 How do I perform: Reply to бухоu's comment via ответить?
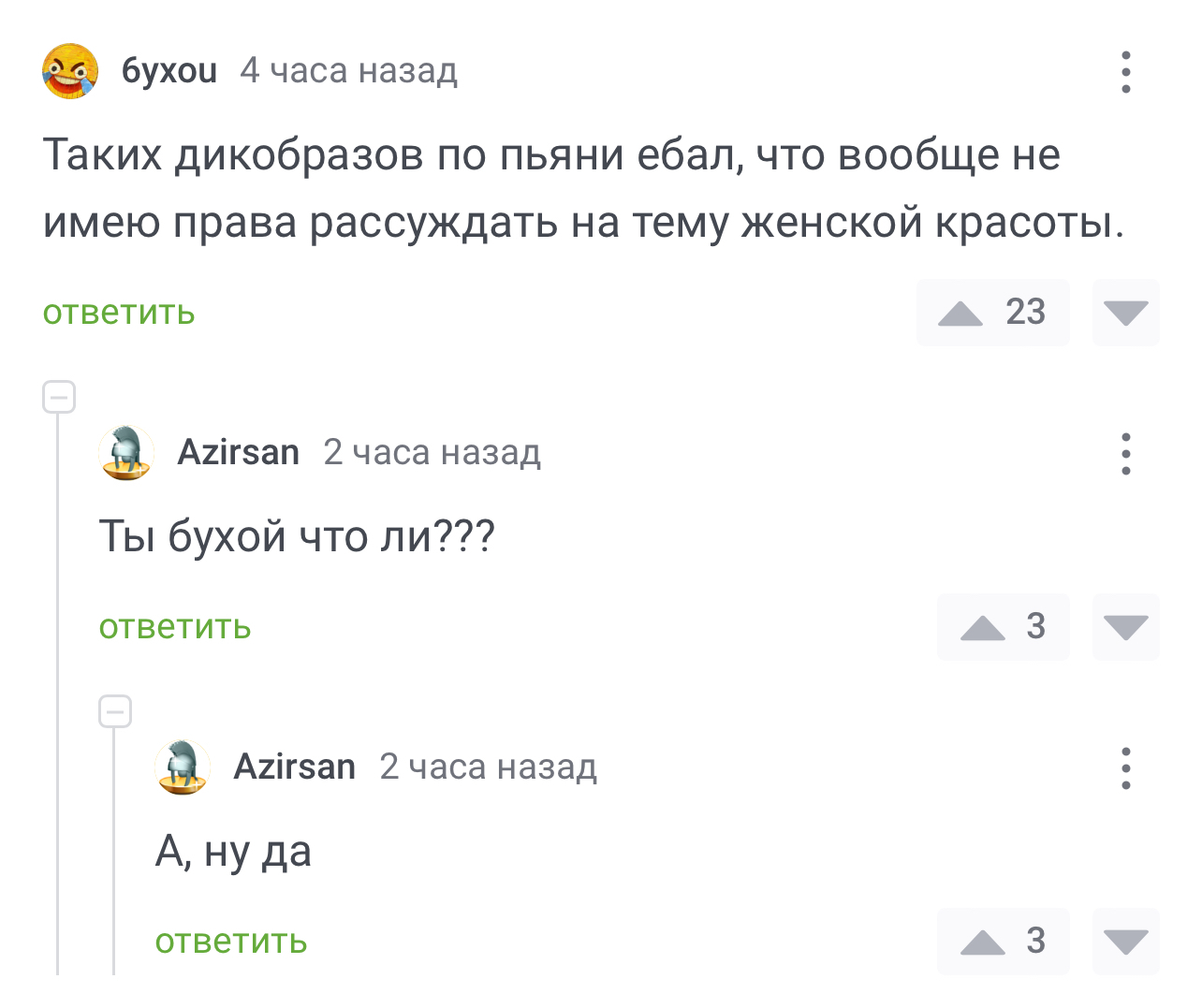(119, 313)
